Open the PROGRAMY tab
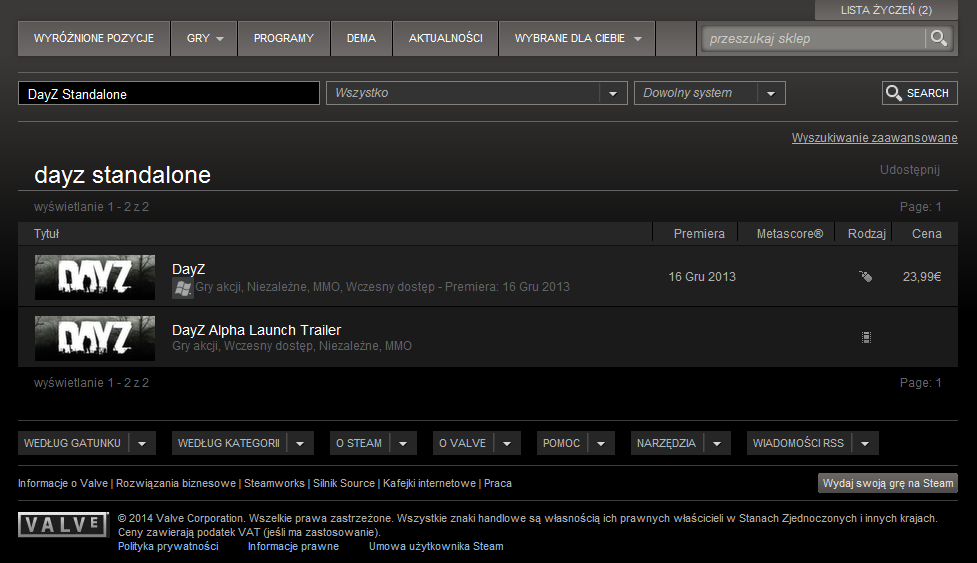The image size is (977, 563). tap(284, 39)
